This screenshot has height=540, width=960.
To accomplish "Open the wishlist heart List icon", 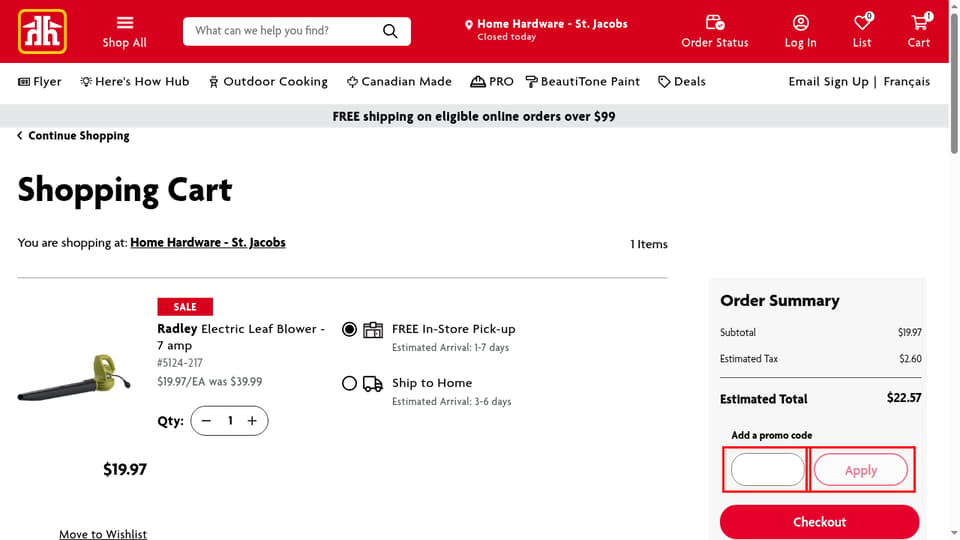I will tap(862, 32).
